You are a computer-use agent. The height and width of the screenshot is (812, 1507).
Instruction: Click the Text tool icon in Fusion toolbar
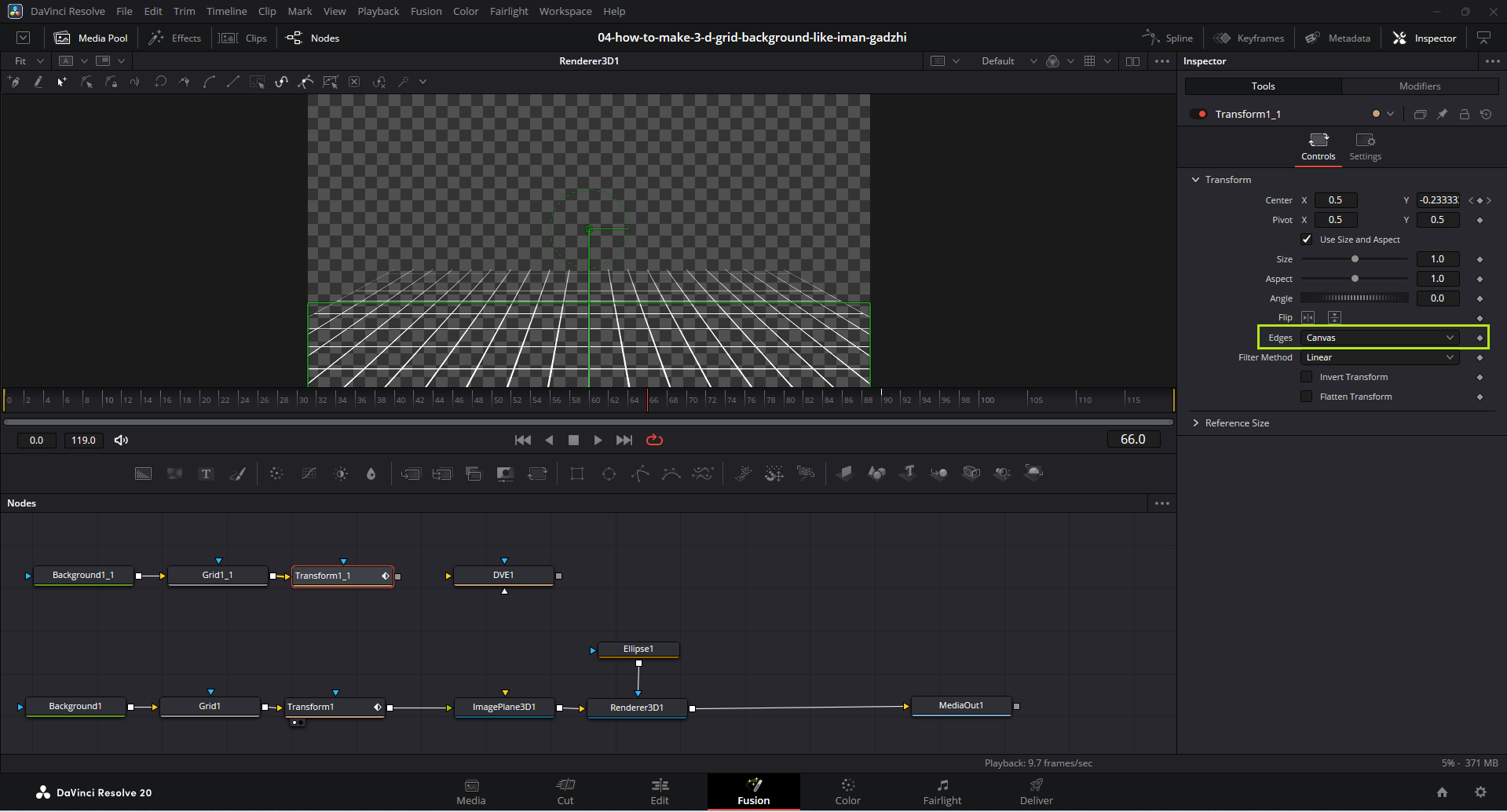pyautogui.click(x=206, y=474)
